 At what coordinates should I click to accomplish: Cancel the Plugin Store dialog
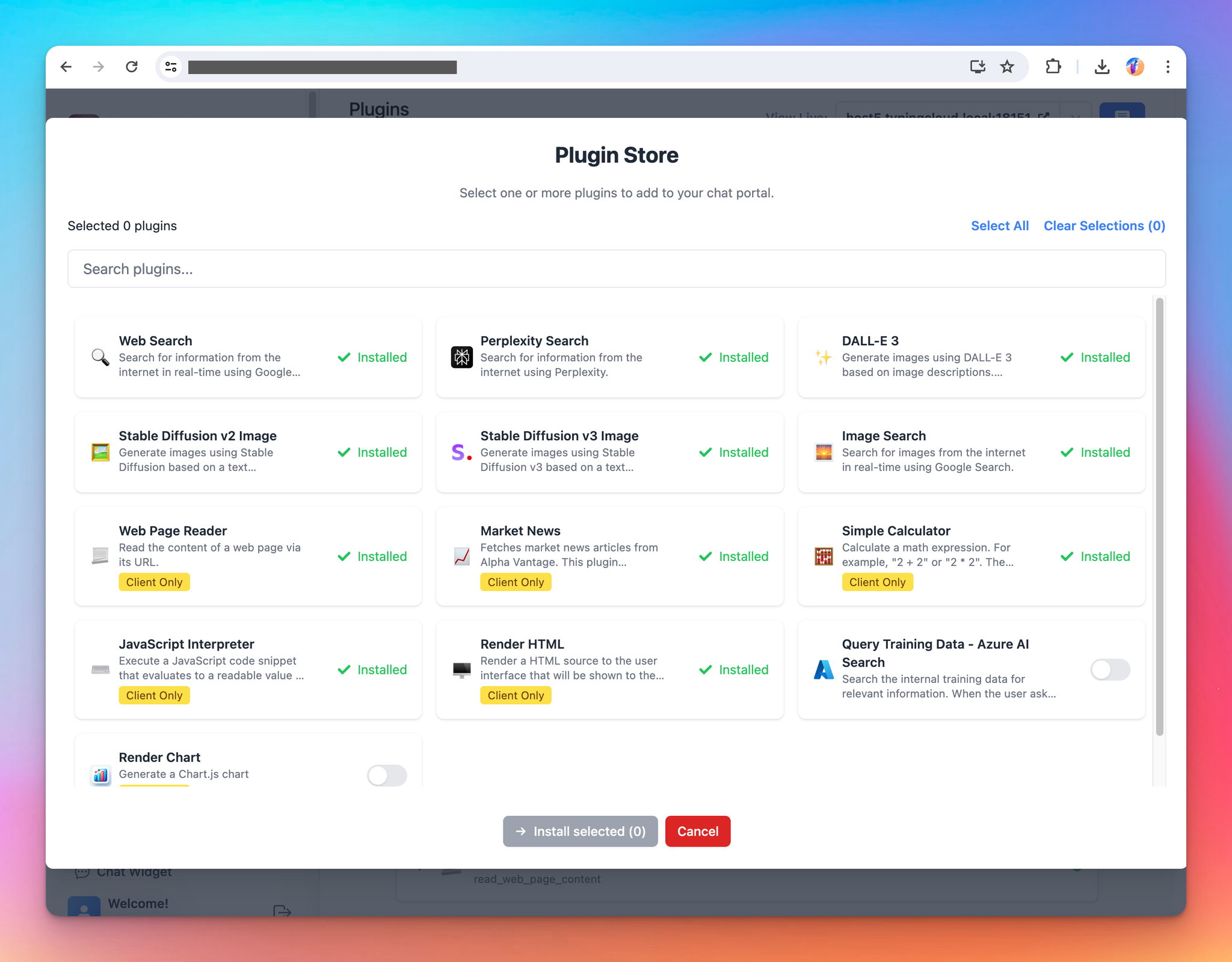(698, 831)
